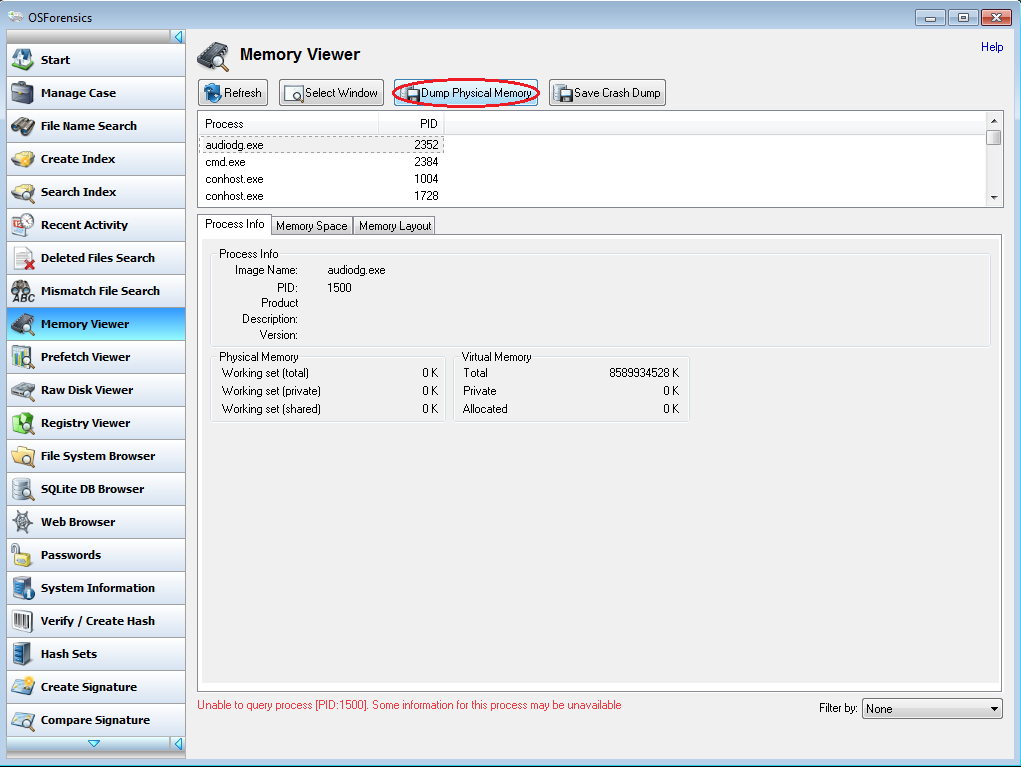Open the Filter by dropdown
The height and width of the screenshot is (767, 1021).
click(x=932, y=709)
